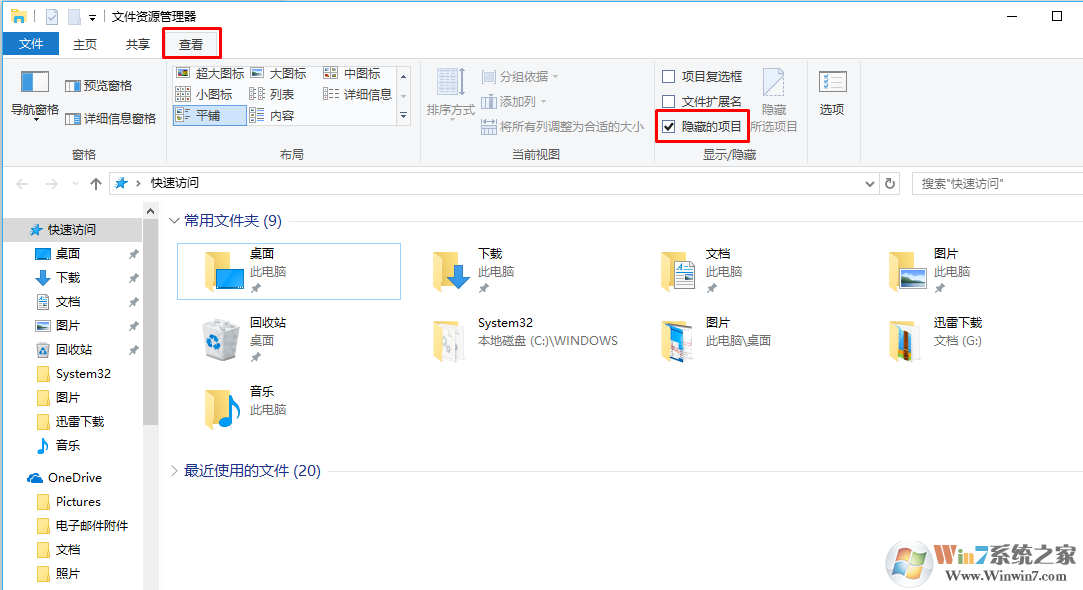Select Downloads (下载) in sidebar
Viewport: 1083px width, 590px height.
pyautogui.click(x=68, y=278)
